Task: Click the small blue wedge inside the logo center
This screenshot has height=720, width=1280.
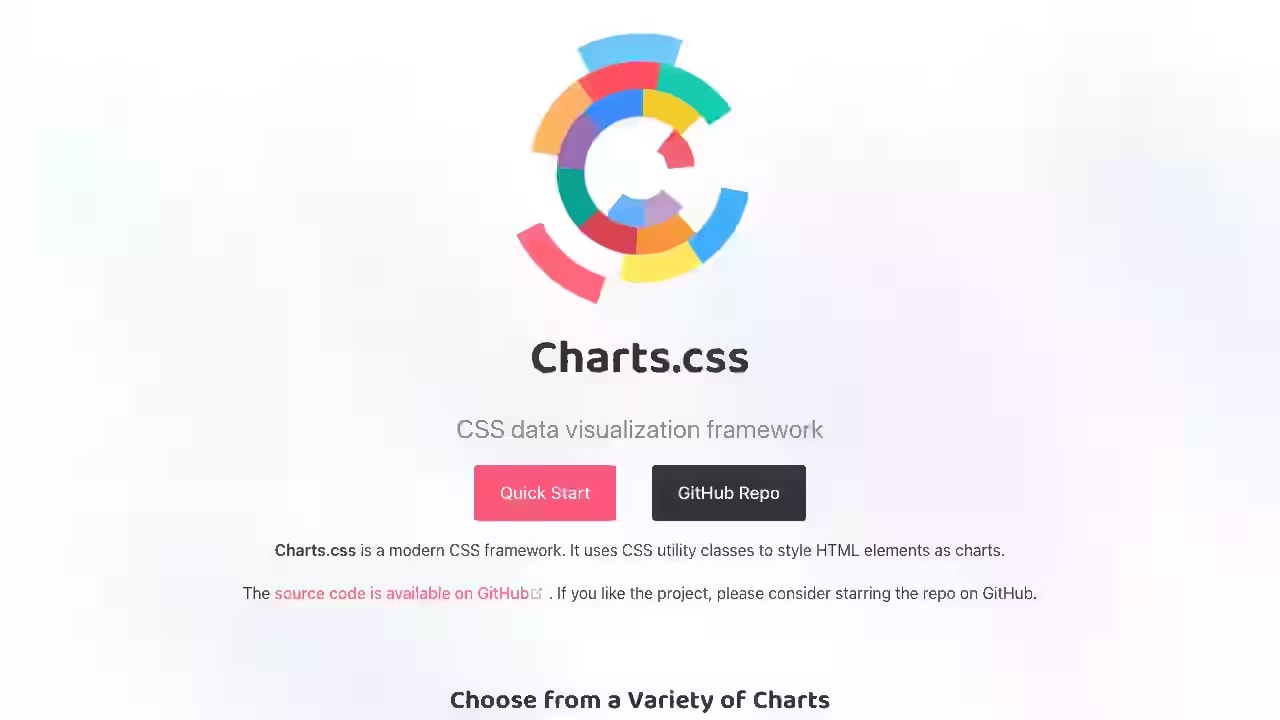Action: point(627,210)
